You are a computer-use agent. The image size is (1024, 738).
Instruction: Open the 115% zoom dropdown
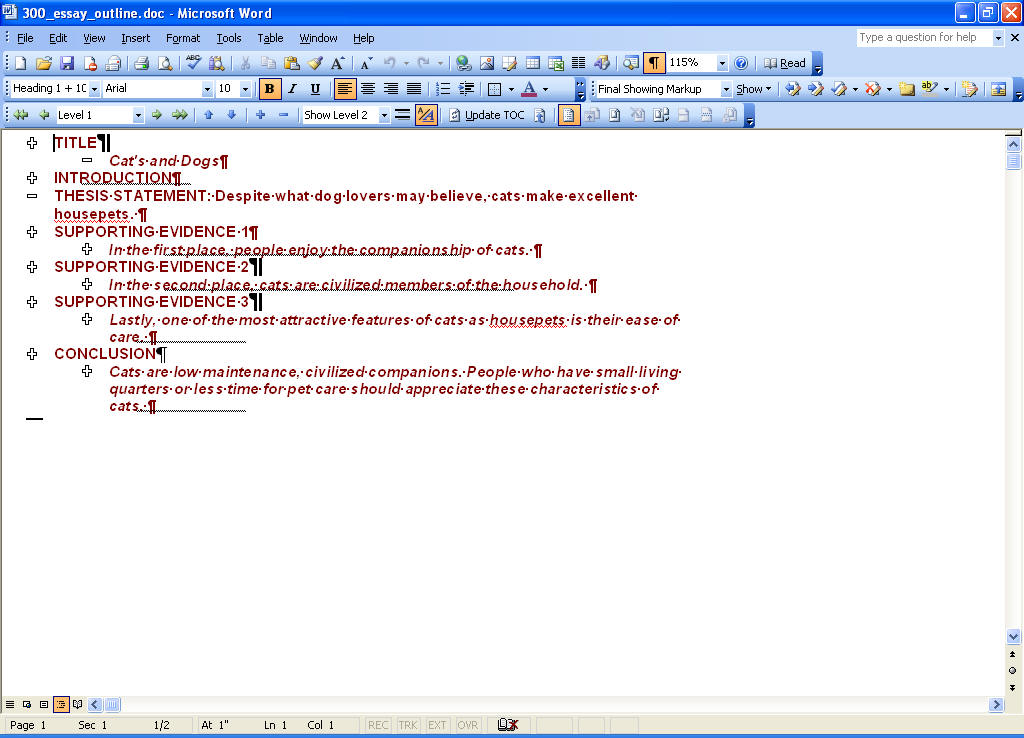pos(722,63)
